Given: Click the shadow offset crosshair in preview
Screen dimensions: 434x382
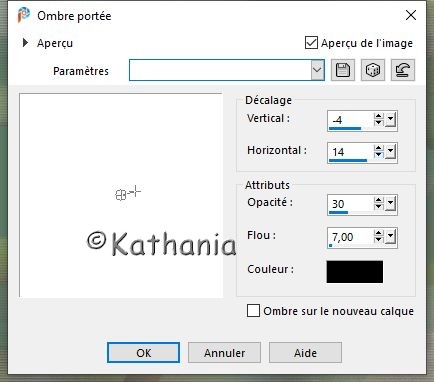Looking at the screenshot, I should click(x=136, y=191).
